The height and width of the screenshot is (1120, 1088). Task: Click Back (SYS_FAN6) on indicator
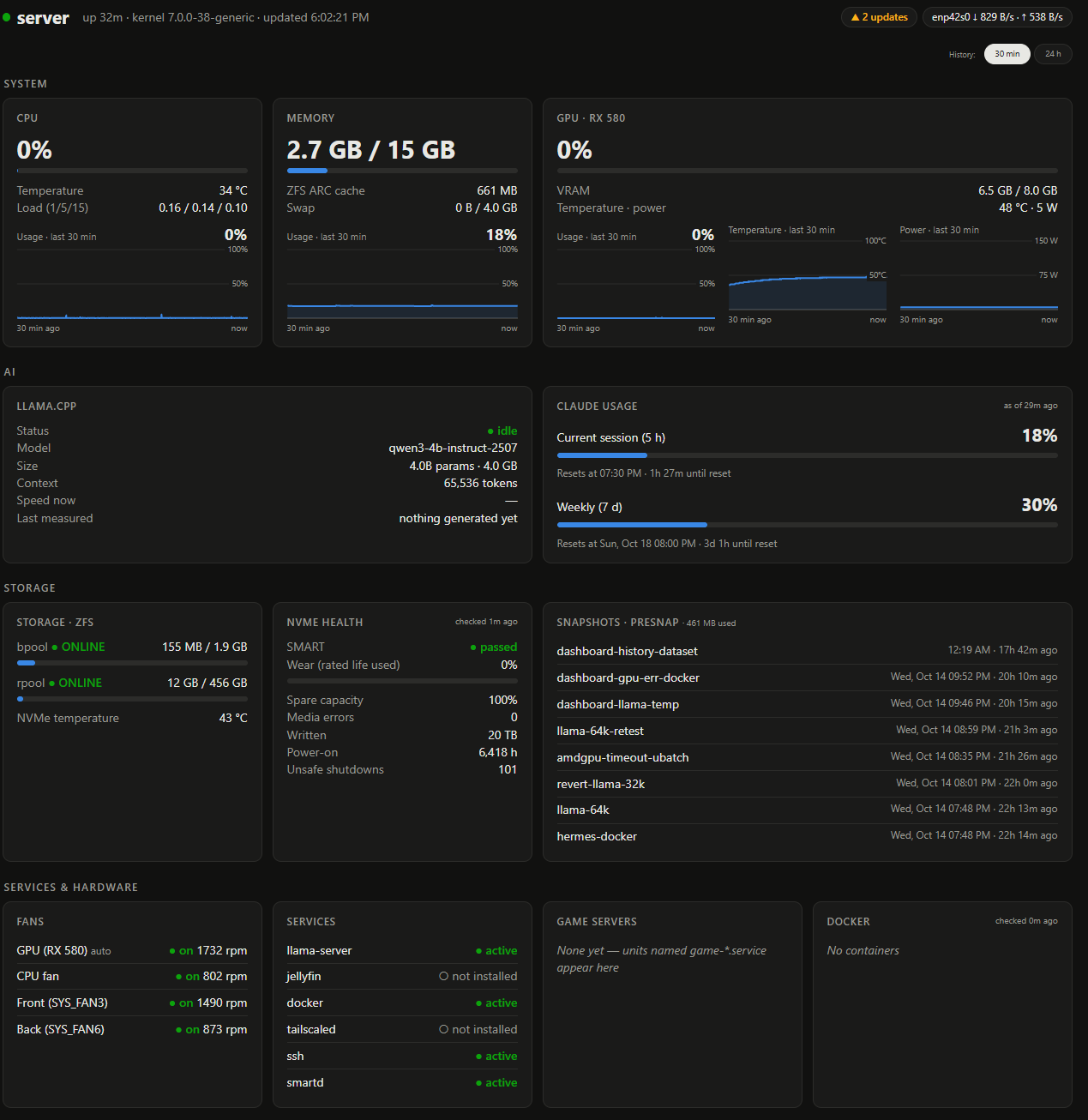coord(187,1030)
